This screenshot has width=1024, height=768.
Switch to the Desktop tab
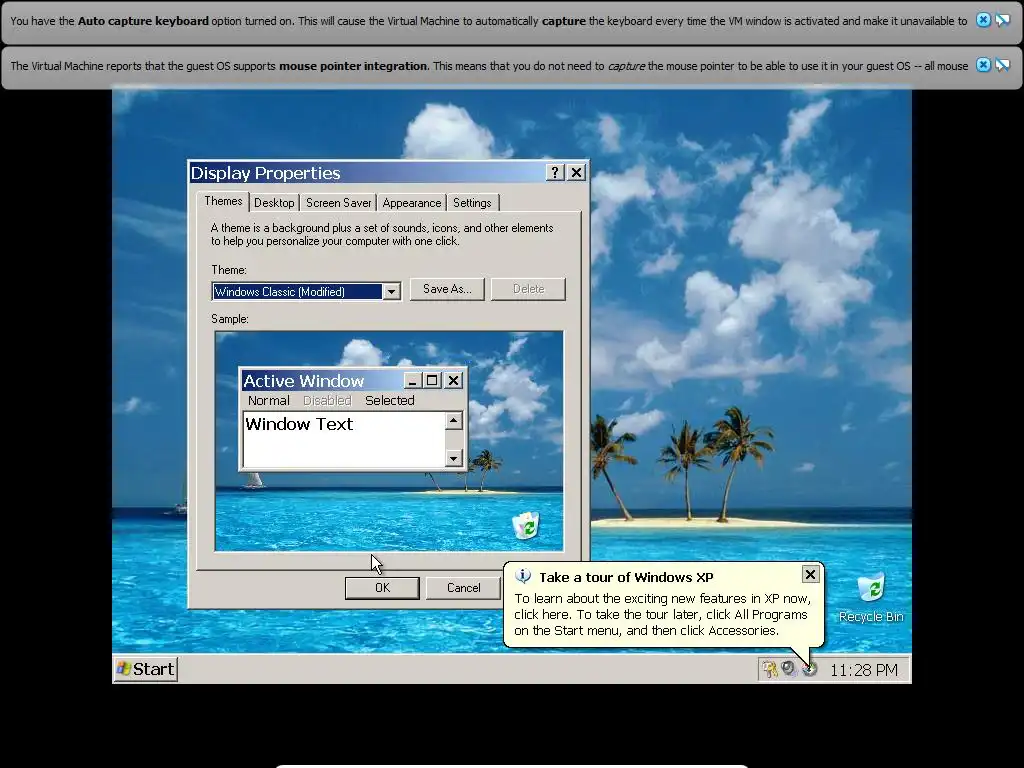(274, 202)
